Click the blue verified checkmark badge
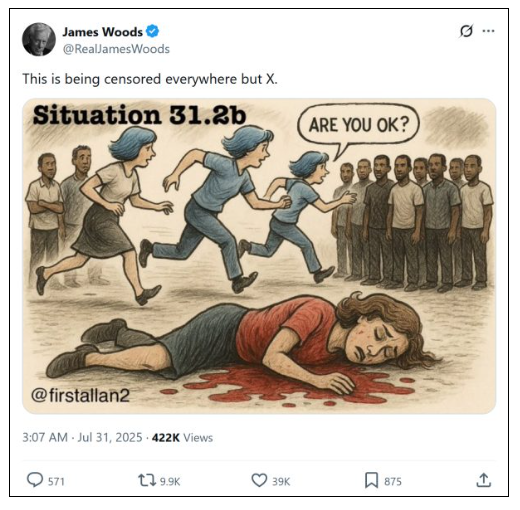The width and height of the screenshot is (520, 510). 153,31
